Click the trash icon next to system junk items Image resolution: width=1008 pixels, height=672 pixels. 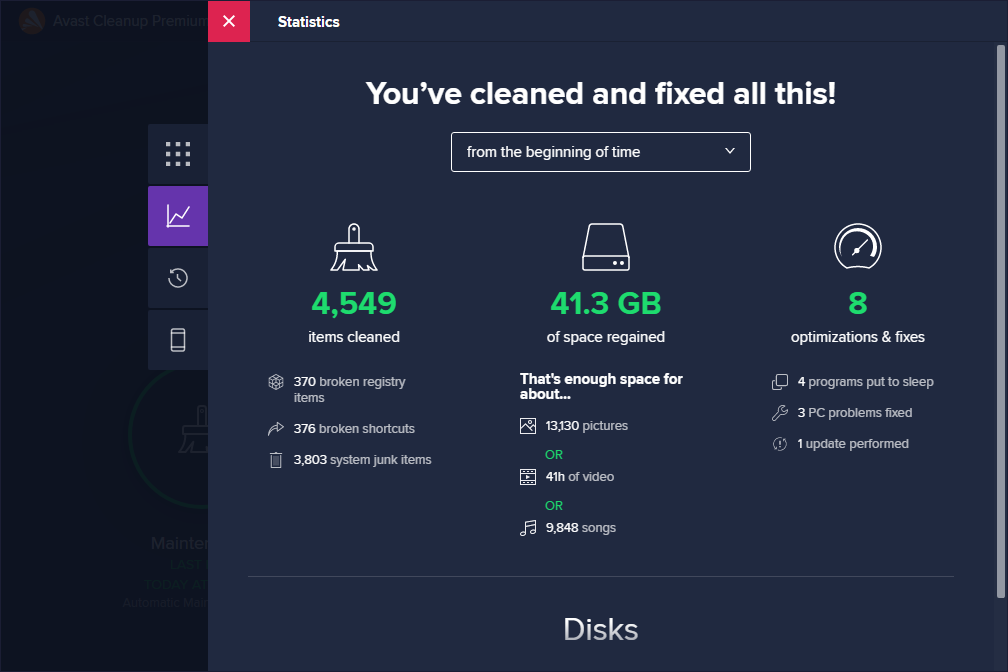click(276, 459)
